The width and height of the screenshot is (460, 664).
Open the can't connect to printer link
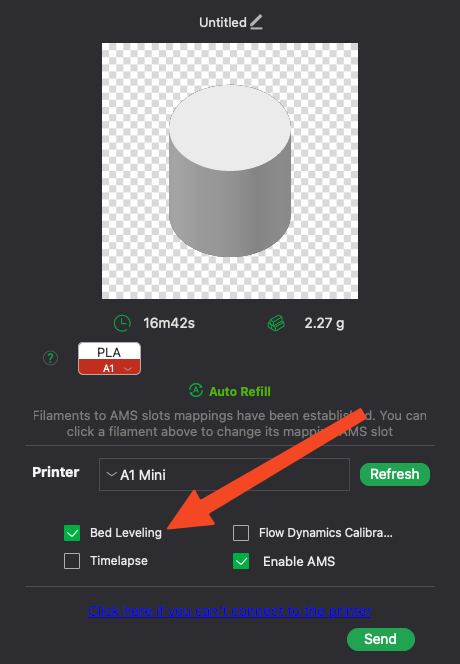pos(230,611)
